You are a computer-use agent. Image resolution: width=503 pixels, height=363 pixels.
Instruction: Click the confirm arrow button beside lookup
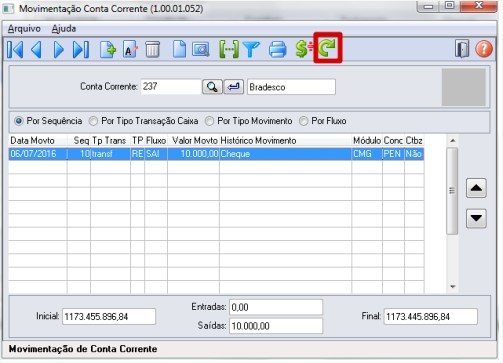pos(234,87)
